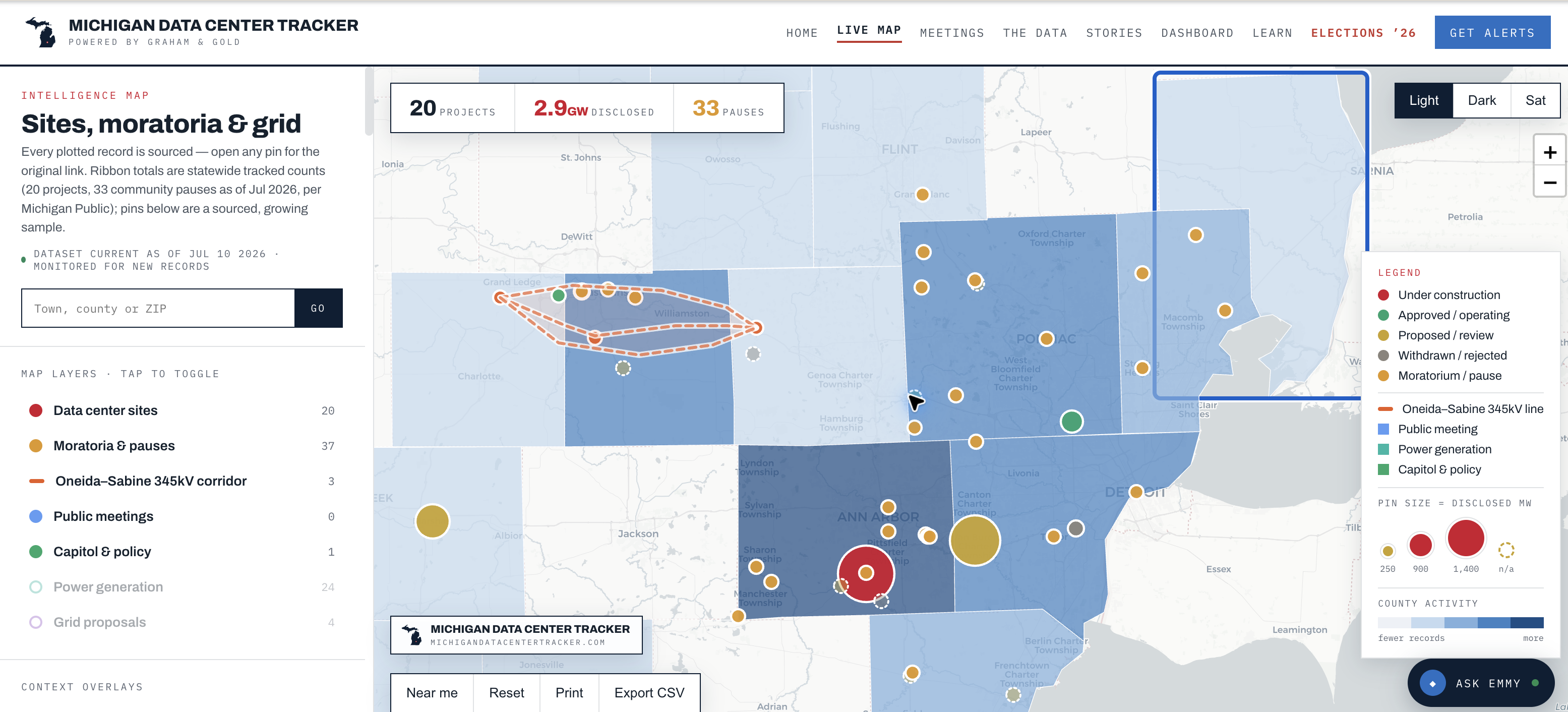Click the corridor endpoint east of Williamston

pyautogui.click(x=757, y=328)
